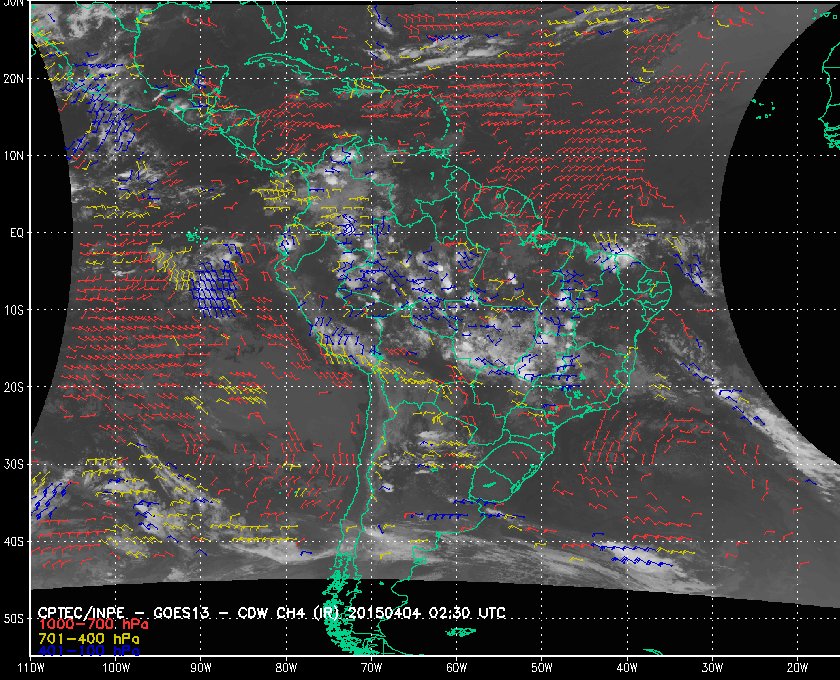Click the red 1000-700 hPa legend entry
Image resolution: width=840 pixels, height=680 pixels.
click(86, 624)
